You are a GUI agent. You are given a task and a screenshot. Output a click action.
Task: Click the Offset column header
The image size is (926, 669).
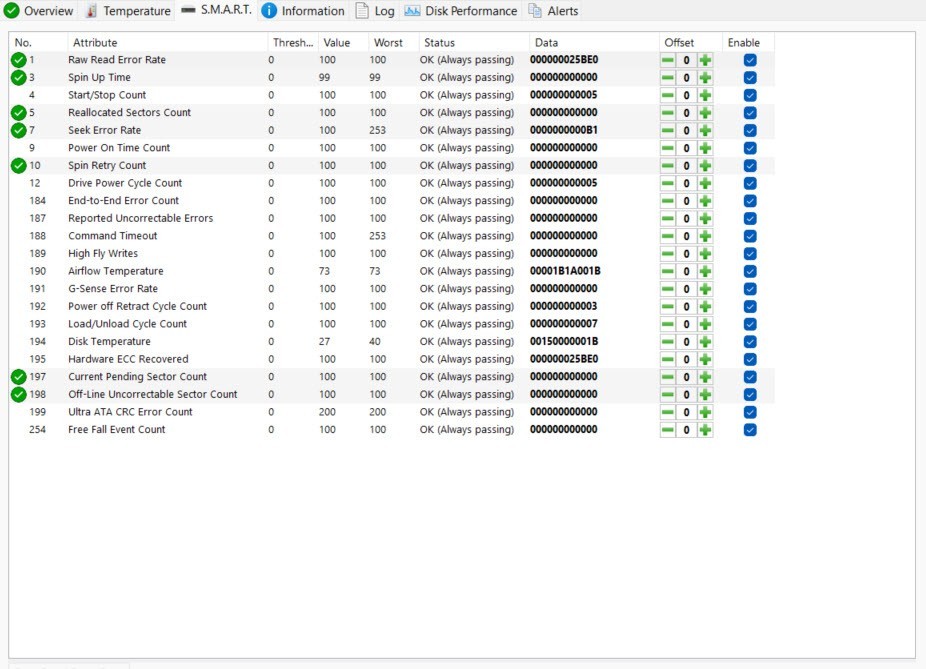pos(690,43)
